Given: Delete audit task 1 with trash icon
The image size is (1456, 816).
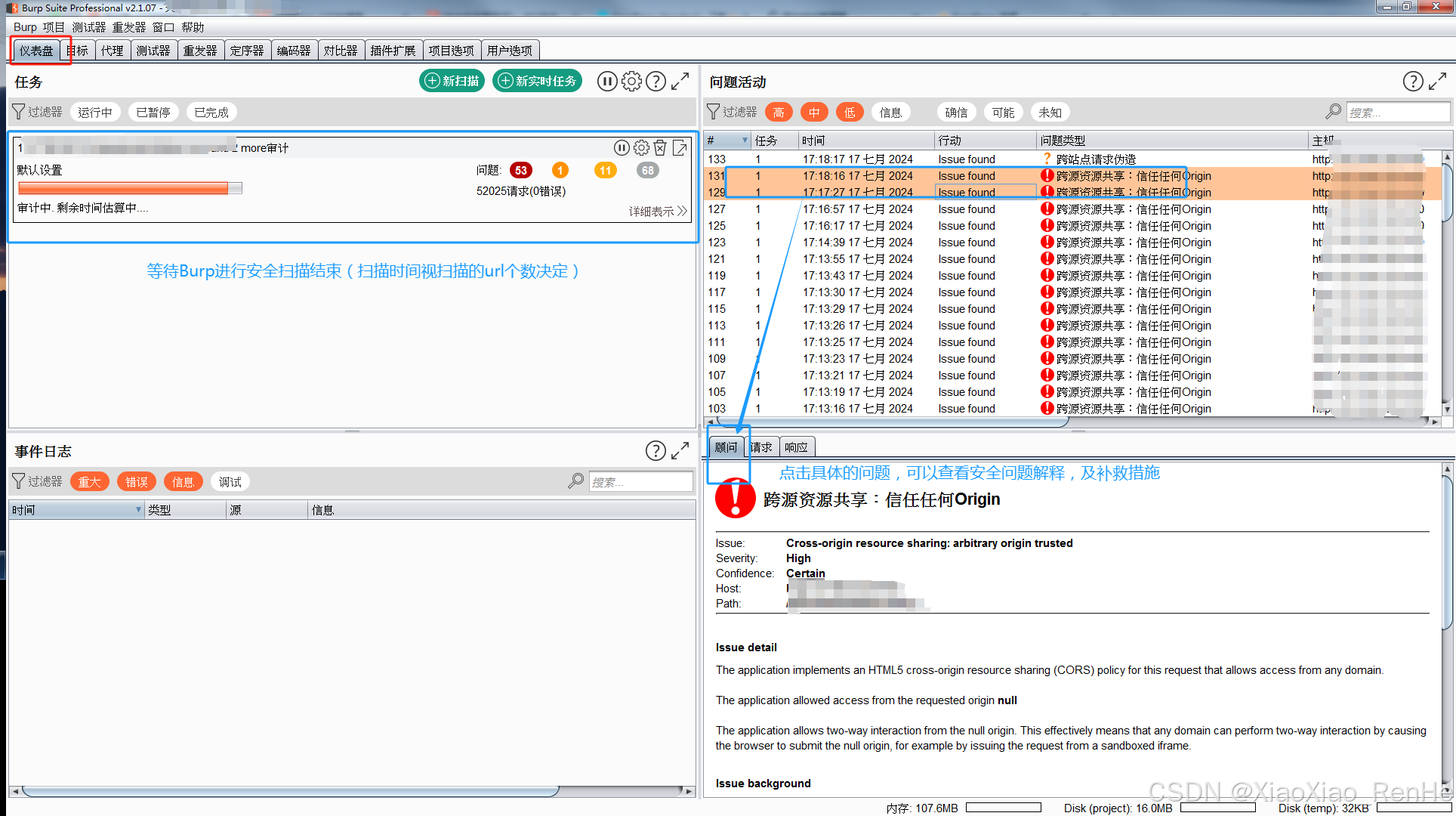Looking at the screenshot, I should coord(660,147).
